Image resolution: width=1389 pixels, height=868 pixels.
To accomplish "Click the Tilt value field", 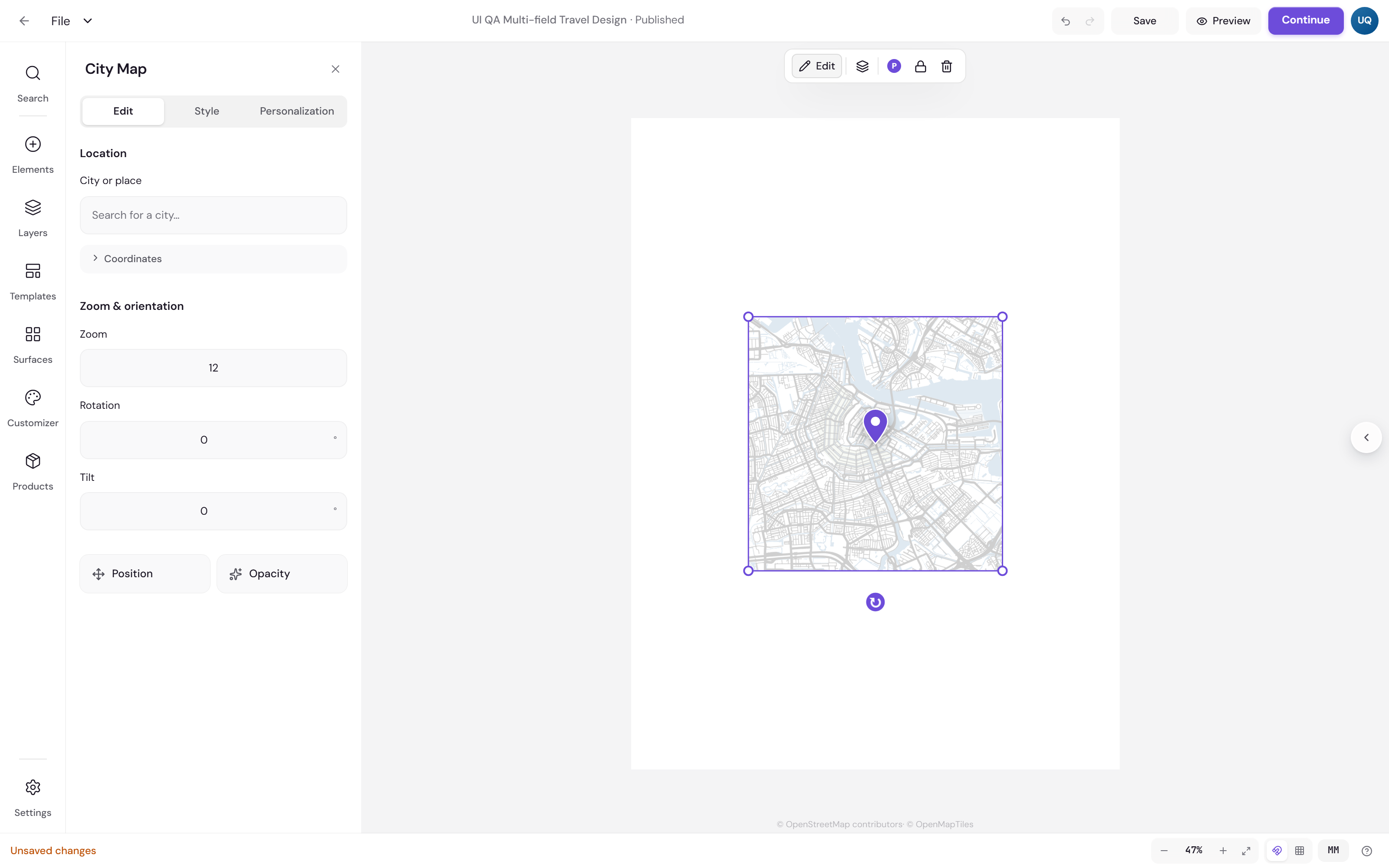I will (x=213, y=510).
